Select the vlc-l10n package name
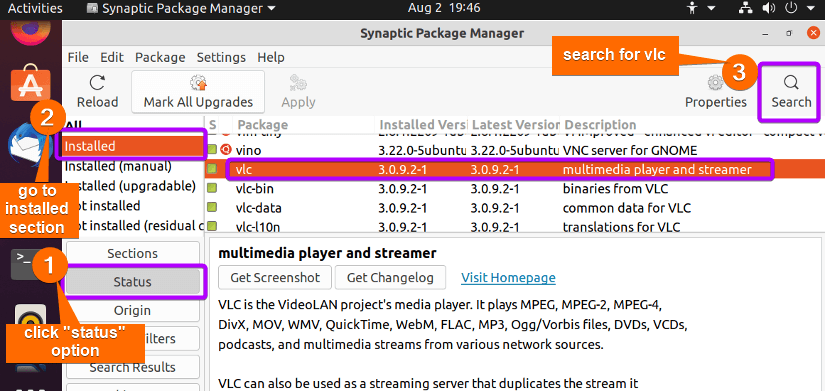The width and height of the screenshot is (825, 391). click(x=258, y=227)
